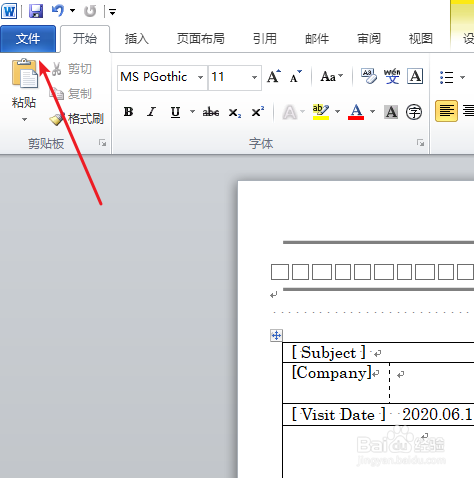Expand the undo history dropdown arrow
474x478 pixels.
[72, 11]
